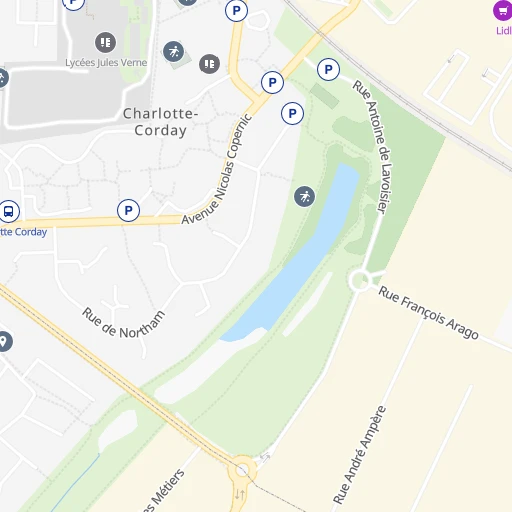Open the Charlotte Corday bus stop icon
The image size is (512, 512).
tap(9, 211)
